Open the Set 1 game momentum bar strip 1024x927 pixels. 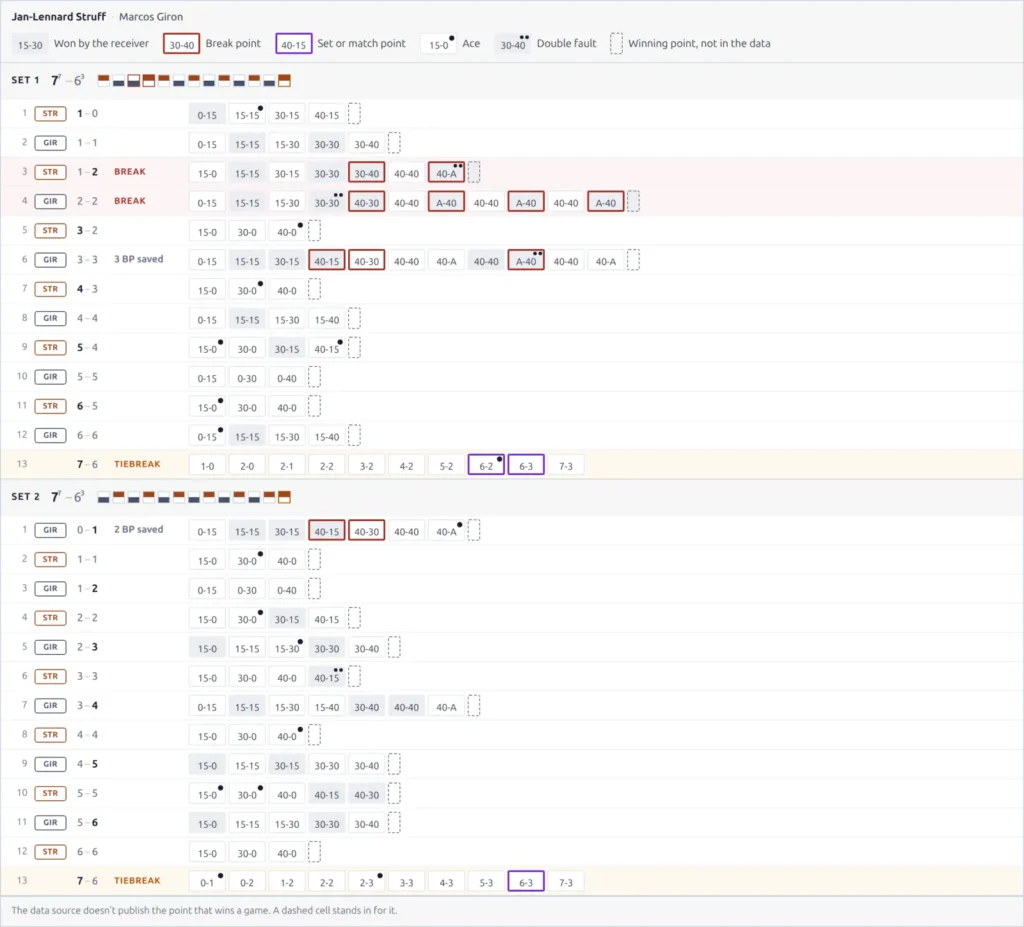tap(193, 80)
